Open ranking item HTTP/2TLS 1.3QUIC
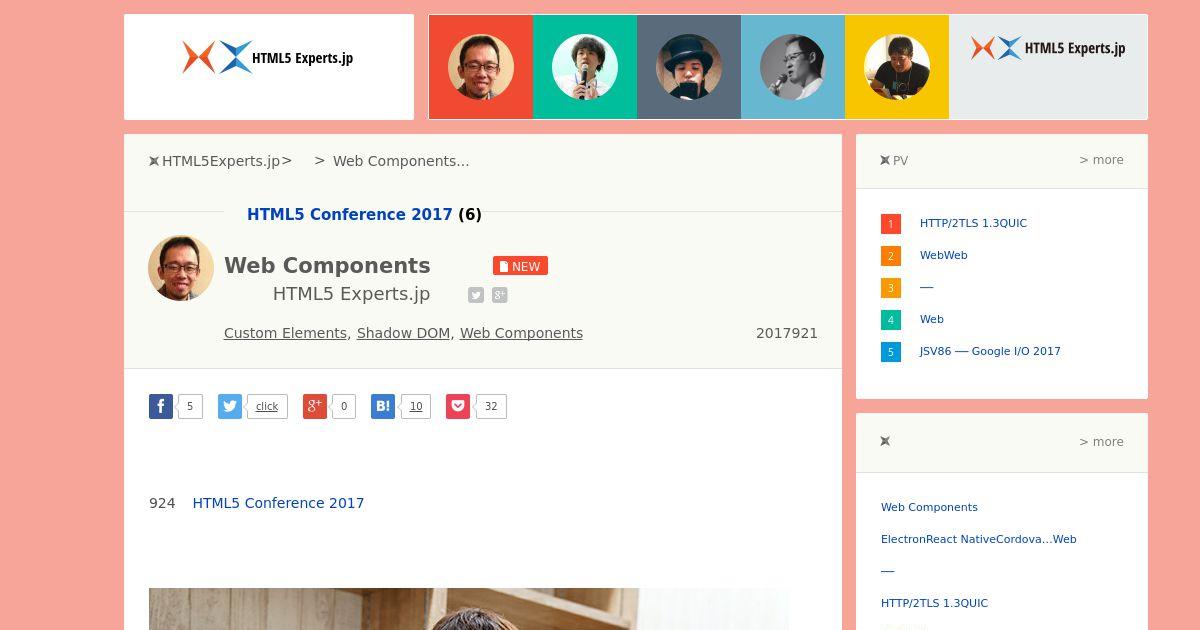Screen dimensions: 1200x630 973,223
